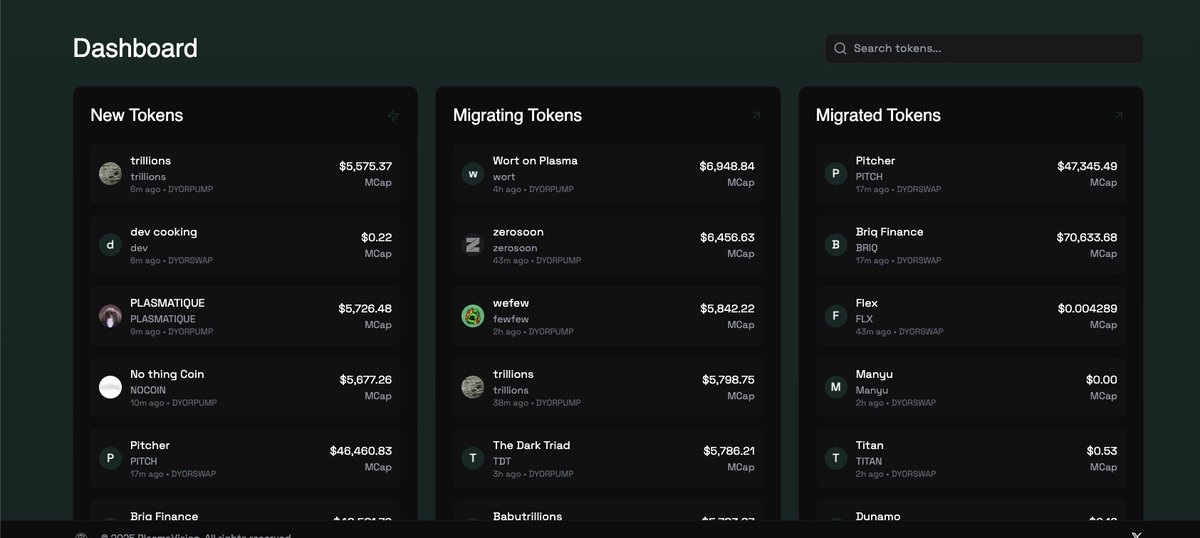
Task: Open the arrow icon beside Migrated Tokens
Action: click(1118, 115)
